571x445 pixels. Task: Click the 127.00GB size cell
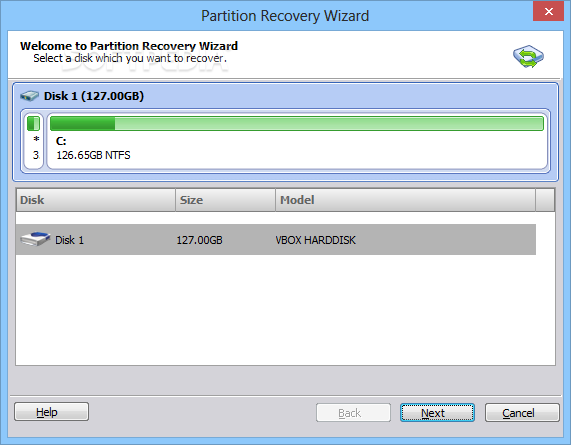(x=199, y=240)
